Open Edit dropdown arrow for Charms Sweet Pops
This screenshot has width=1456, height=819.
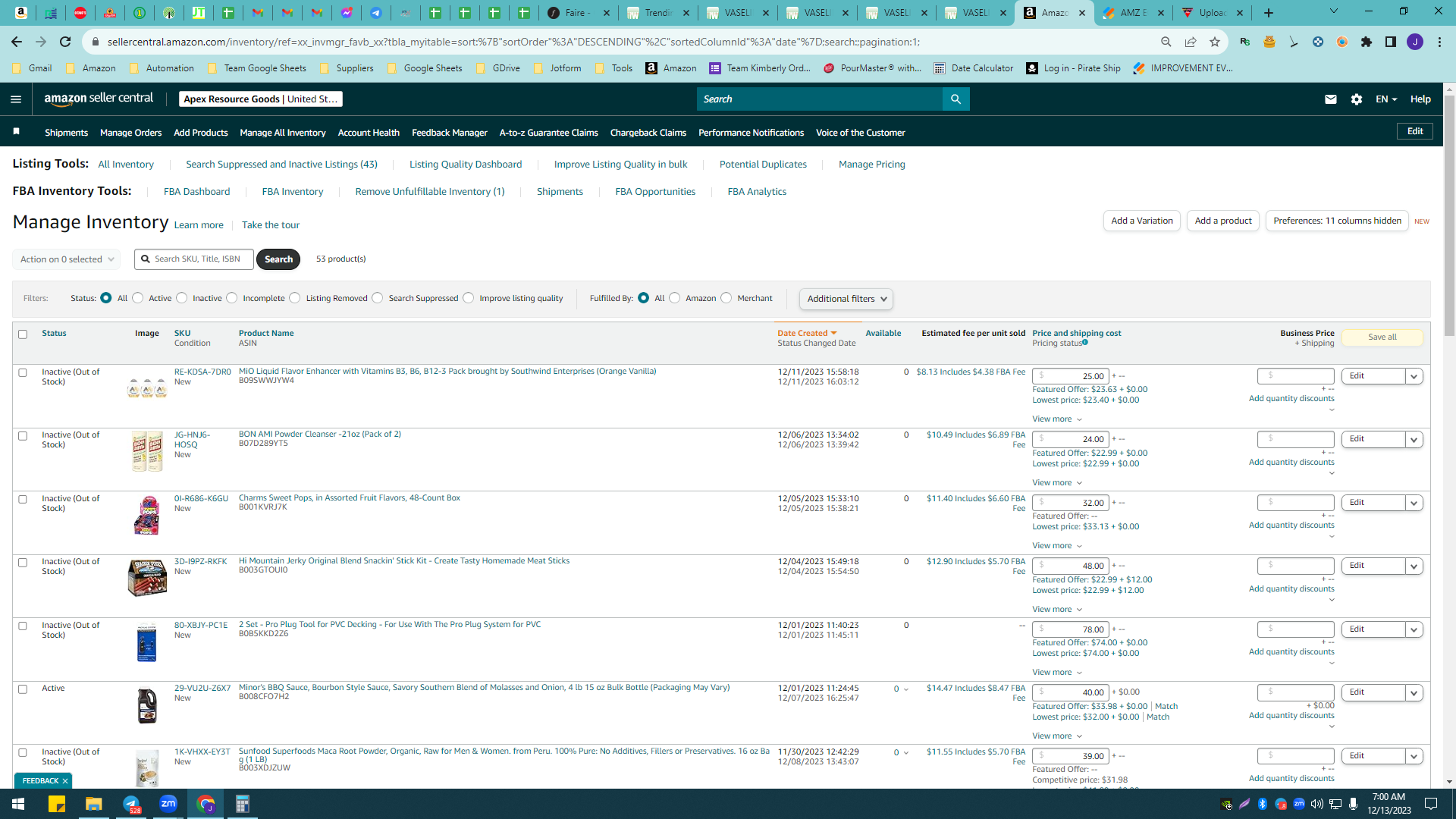(1414, 503)
